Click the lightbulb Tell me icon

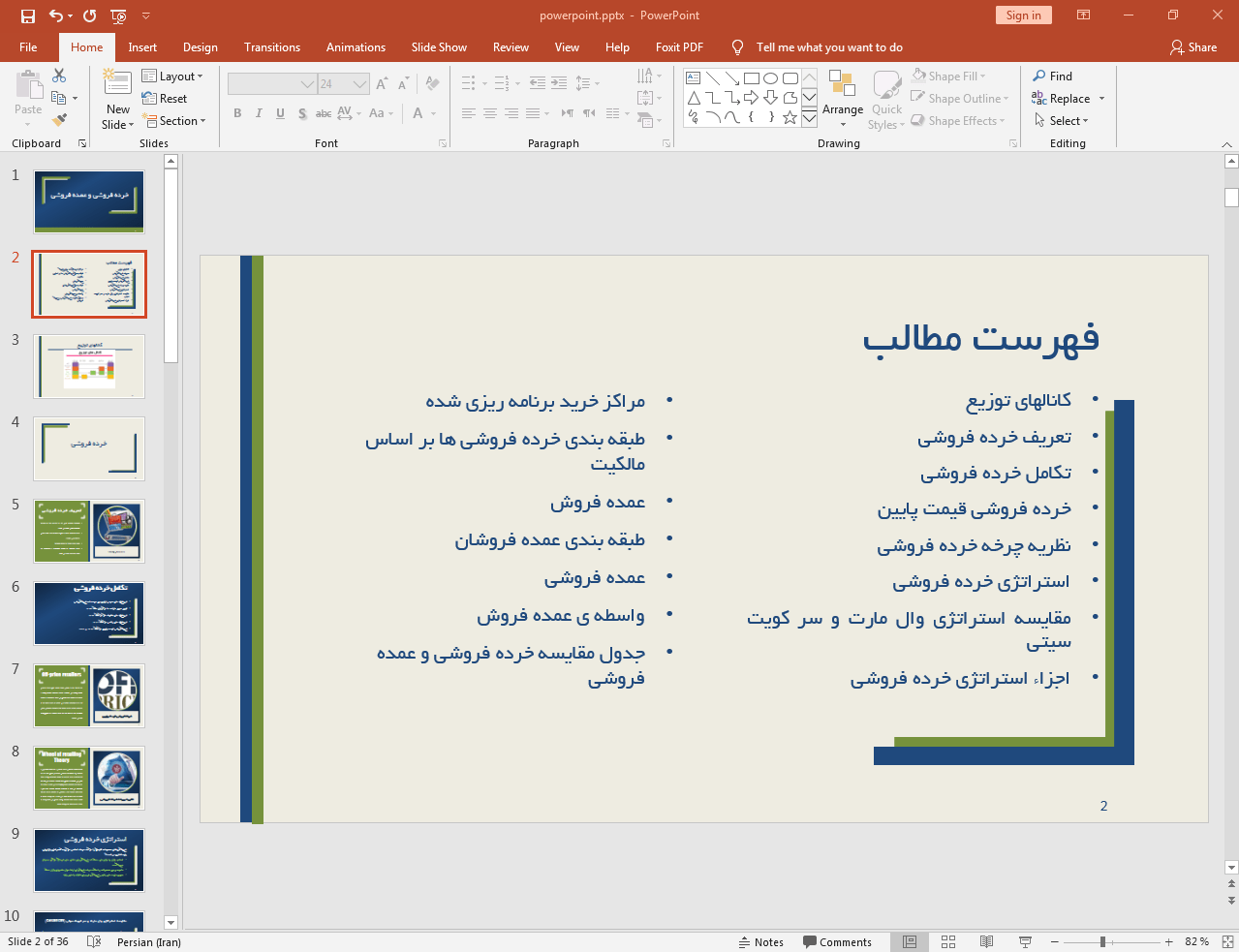tap(738, 46)
